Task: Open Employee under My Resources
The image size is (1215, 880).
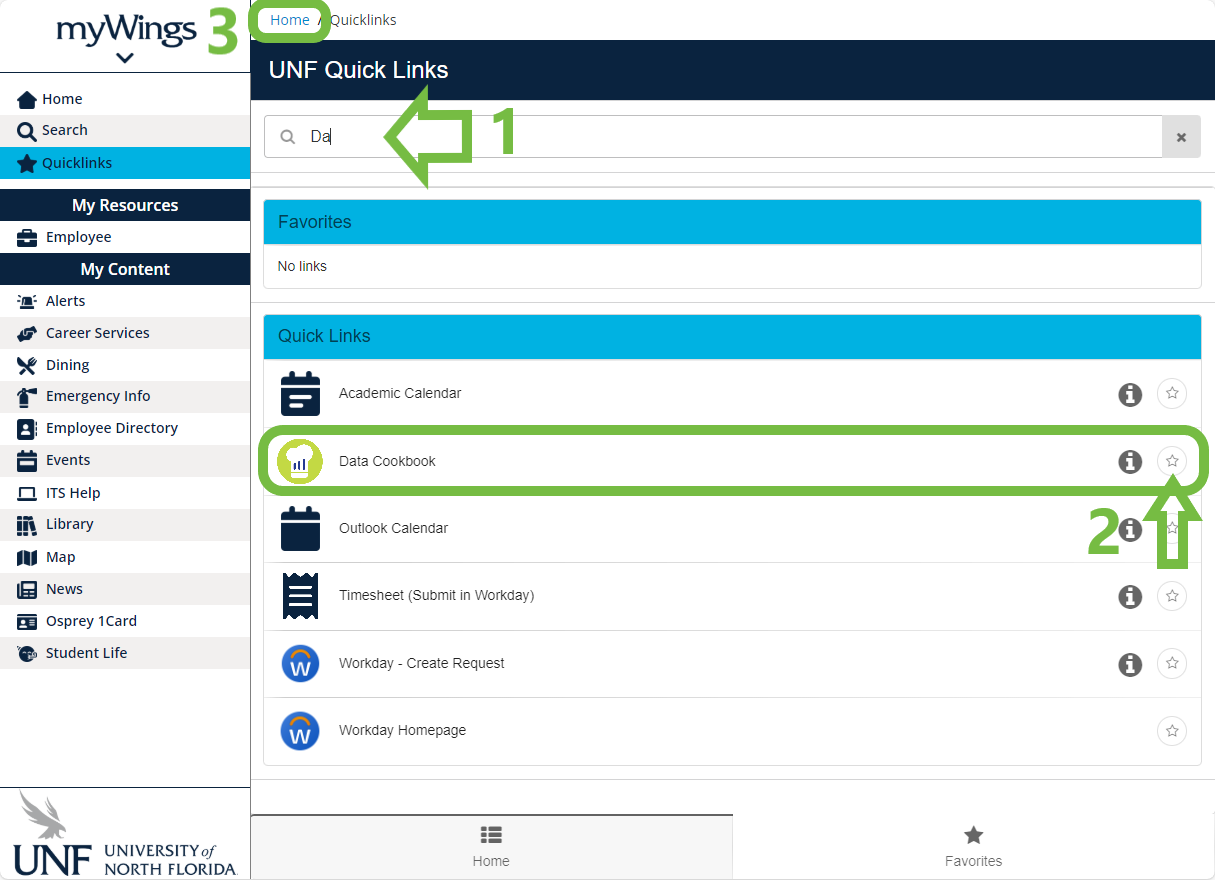Action: click(x=125, y=237)
